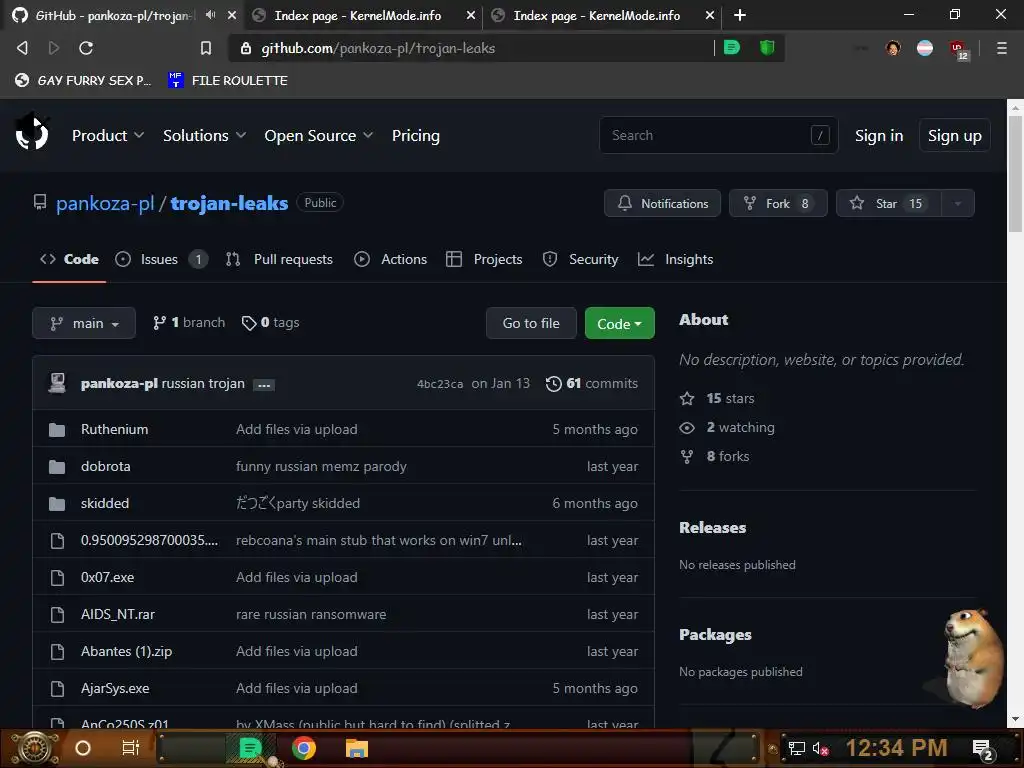This screenshot has height=768, width=1024.
Task: Open a new browser tab
Action: [739, 15]
